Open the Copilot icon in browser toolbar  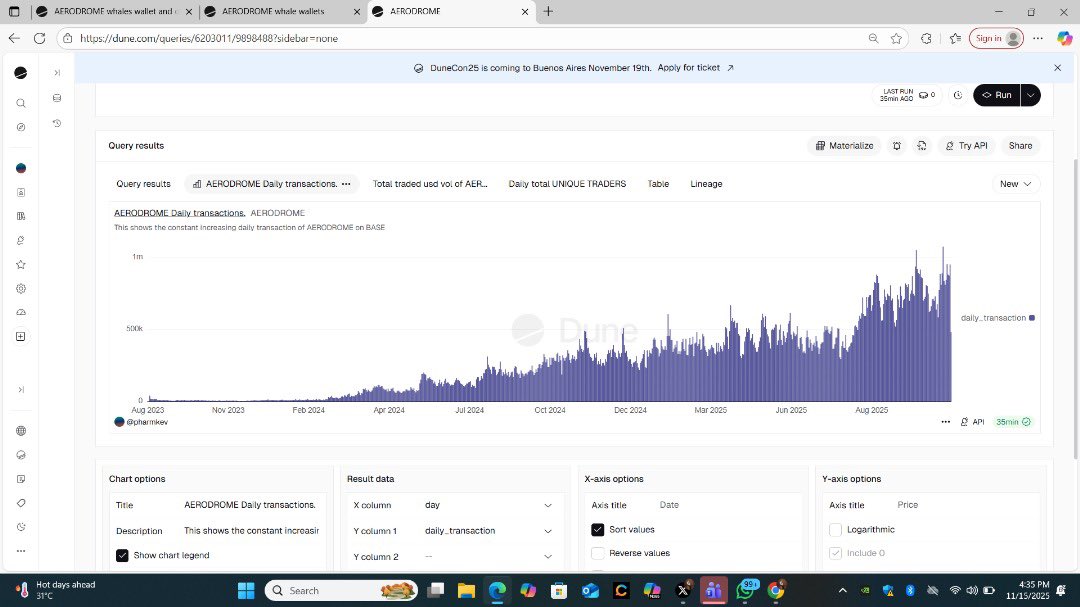tap(1064, 39)
